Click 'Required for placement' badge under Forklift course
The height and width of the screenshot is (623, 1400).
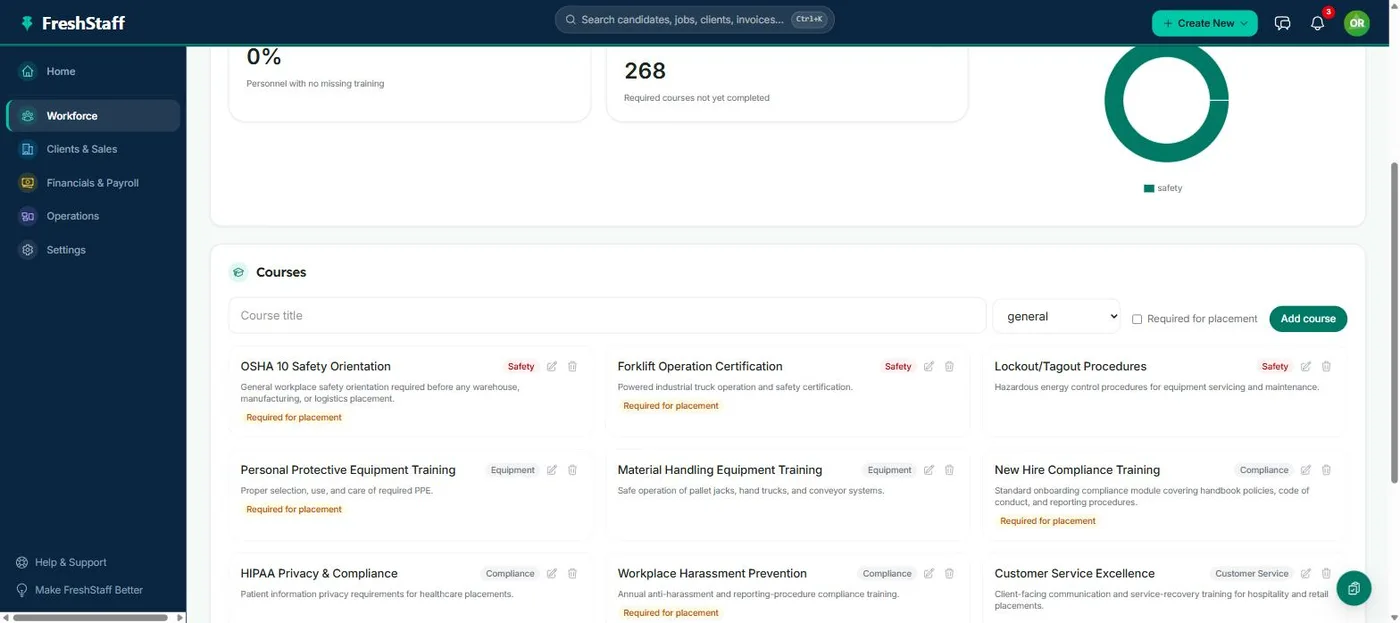pos(671,406)
